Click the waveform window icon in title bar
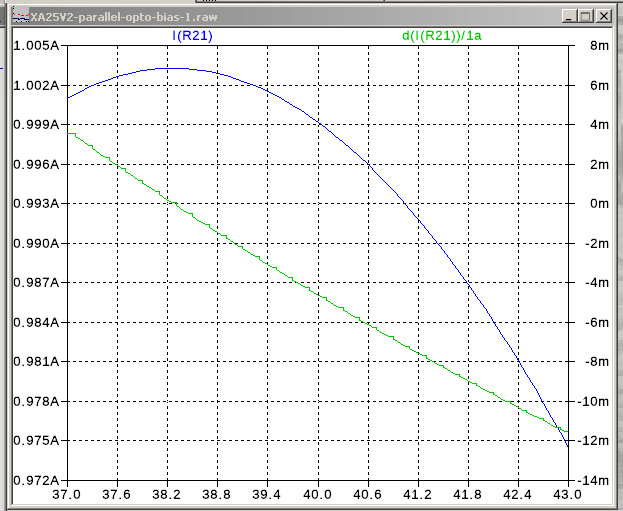 click(x=21, y=17)
